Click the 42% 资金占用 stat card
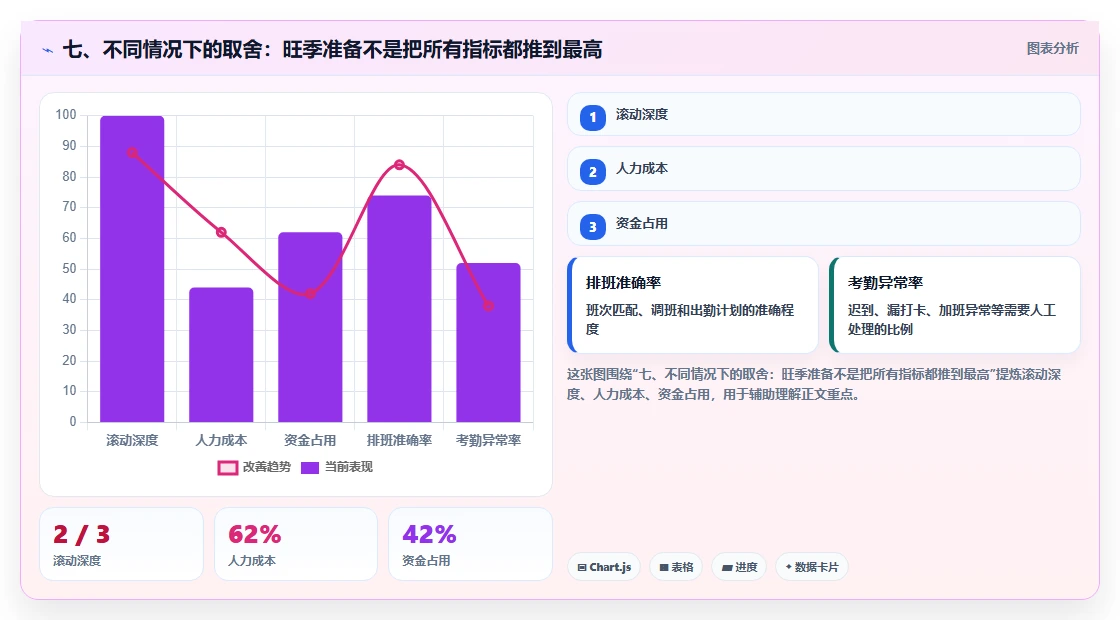 [x=470, y=544]
